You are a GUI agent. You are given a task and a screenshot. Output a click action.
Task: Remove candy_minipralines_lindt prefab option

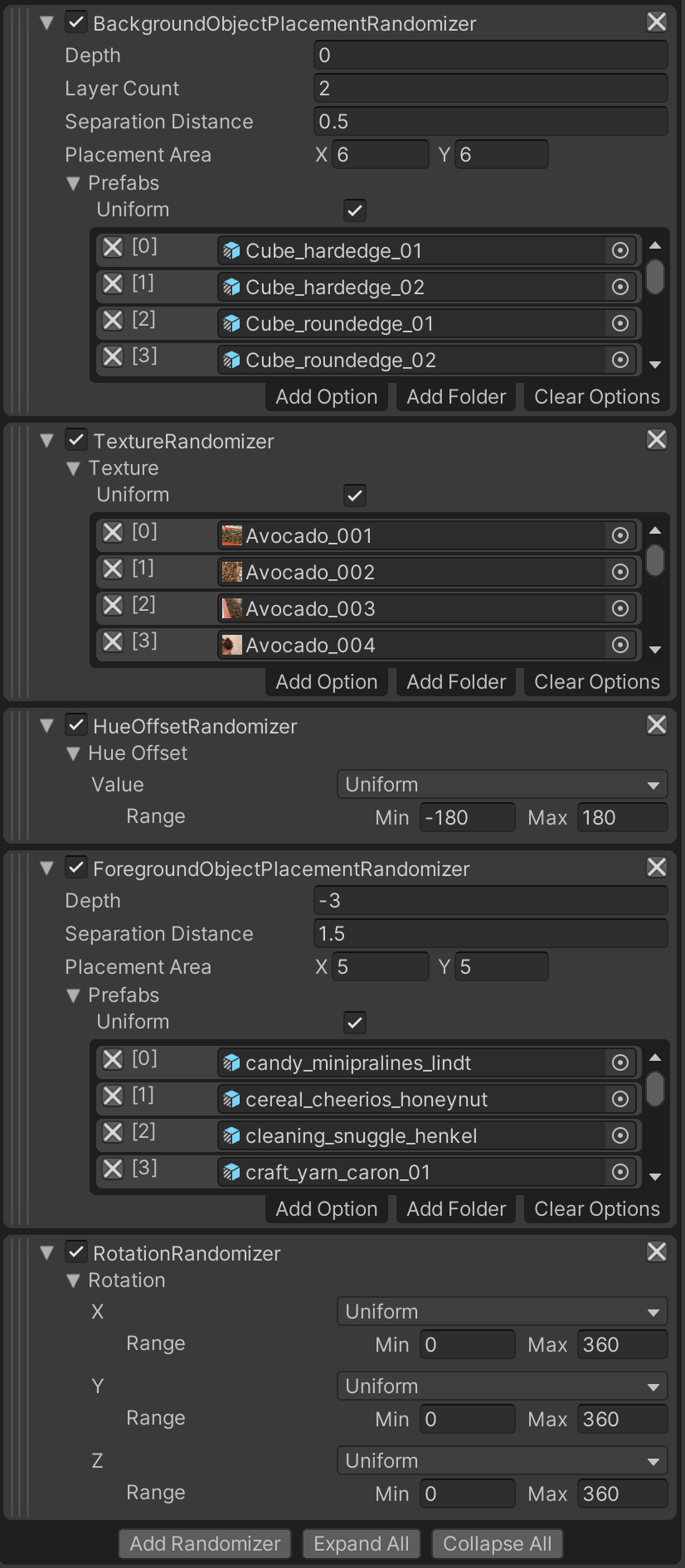[x=113, y=1060]
